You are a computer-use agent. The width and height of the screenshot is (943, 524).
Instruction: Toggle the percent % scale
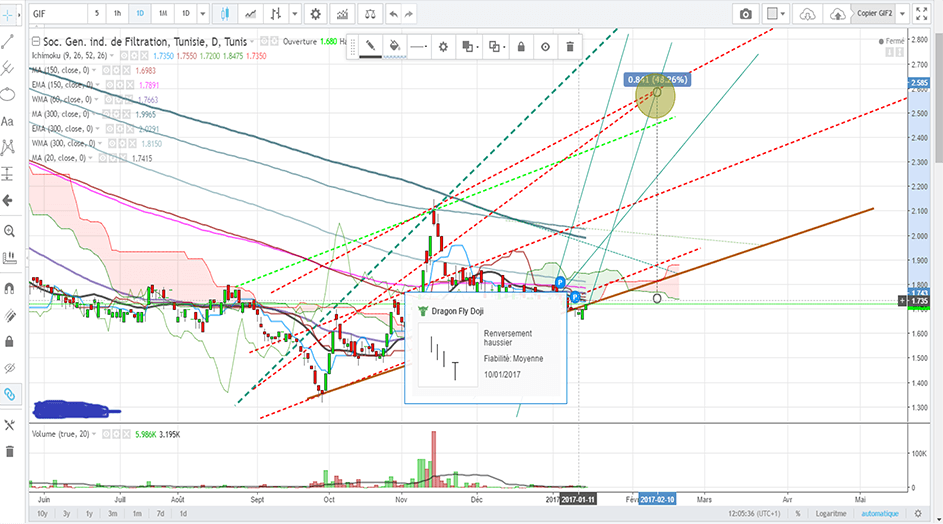click(798, 514)
